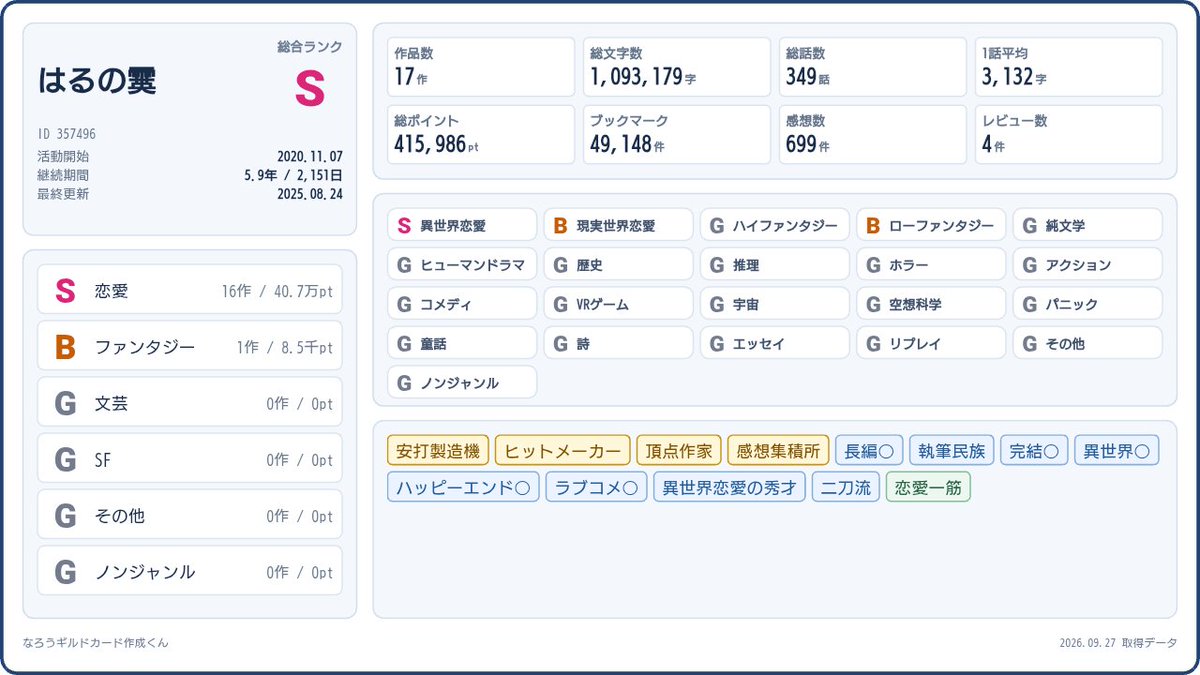Click the 継続期間 value 5.9年 / 2,151日
The height and width of the screenshot is (675, 1200).
[293, 175]
